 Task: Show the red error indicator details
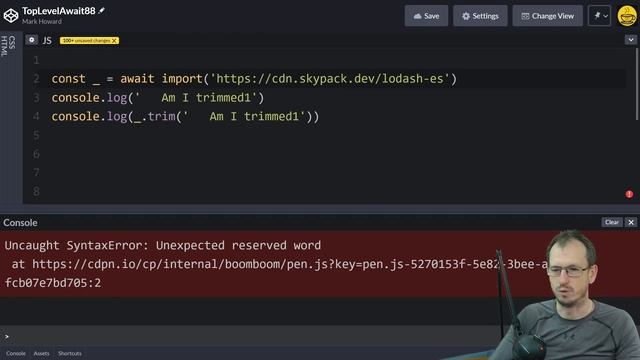pyautogui.click(x=629, y=194)
